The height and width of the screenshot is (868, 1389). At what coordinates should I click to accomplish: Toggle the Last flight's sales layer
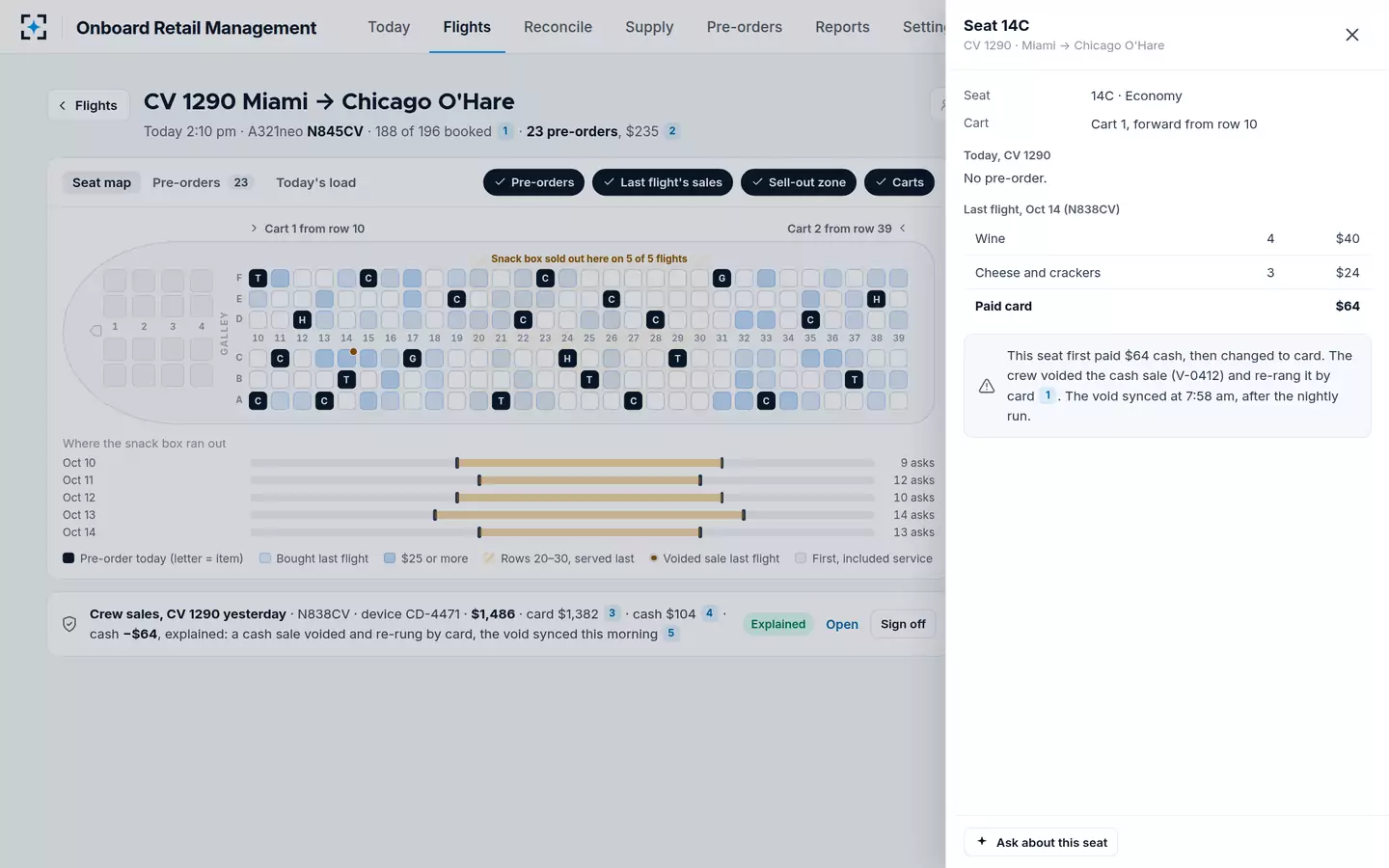pos(663,182)
